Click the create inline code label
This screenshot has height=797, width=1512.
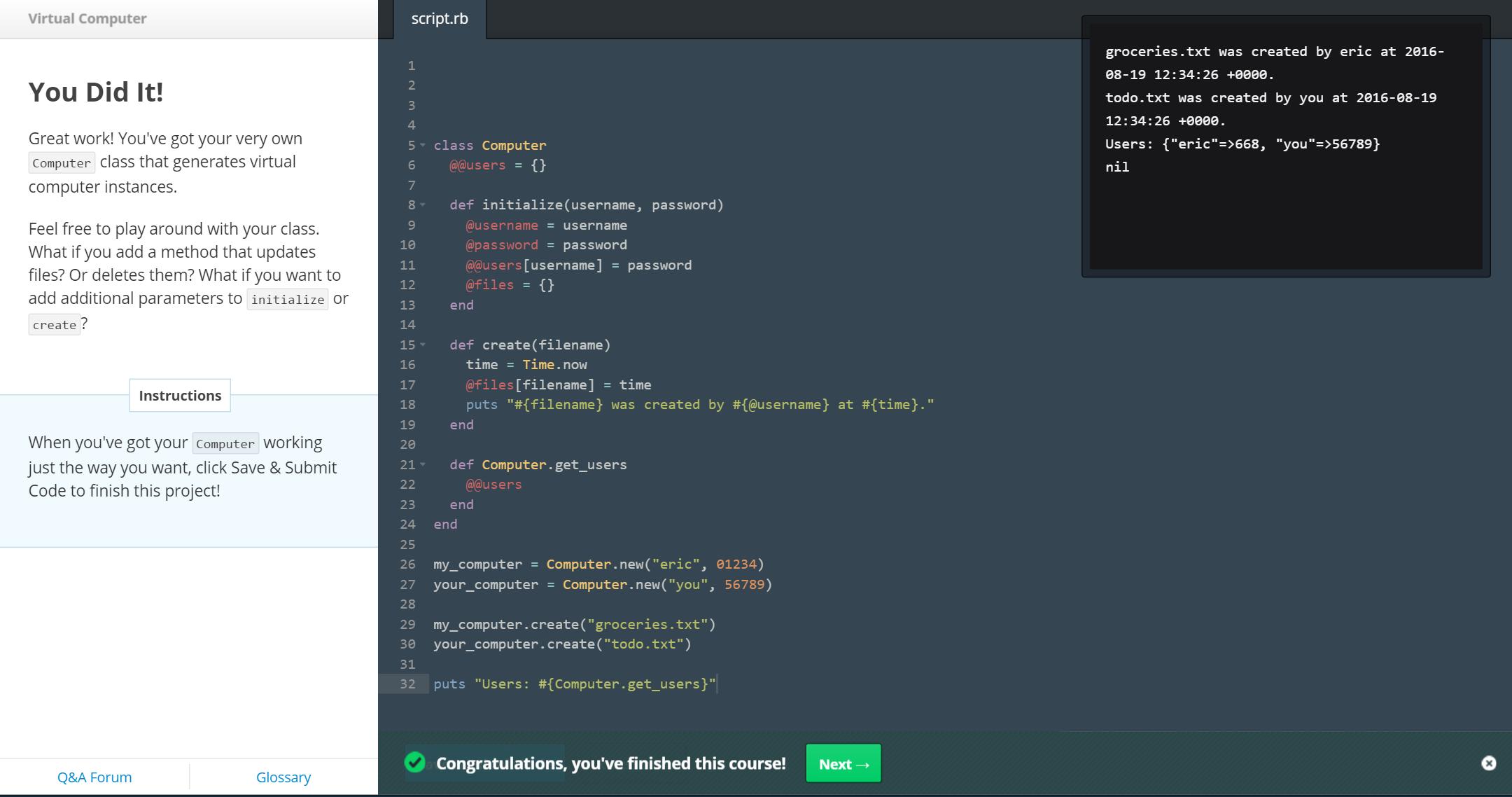tap(55, 325)
